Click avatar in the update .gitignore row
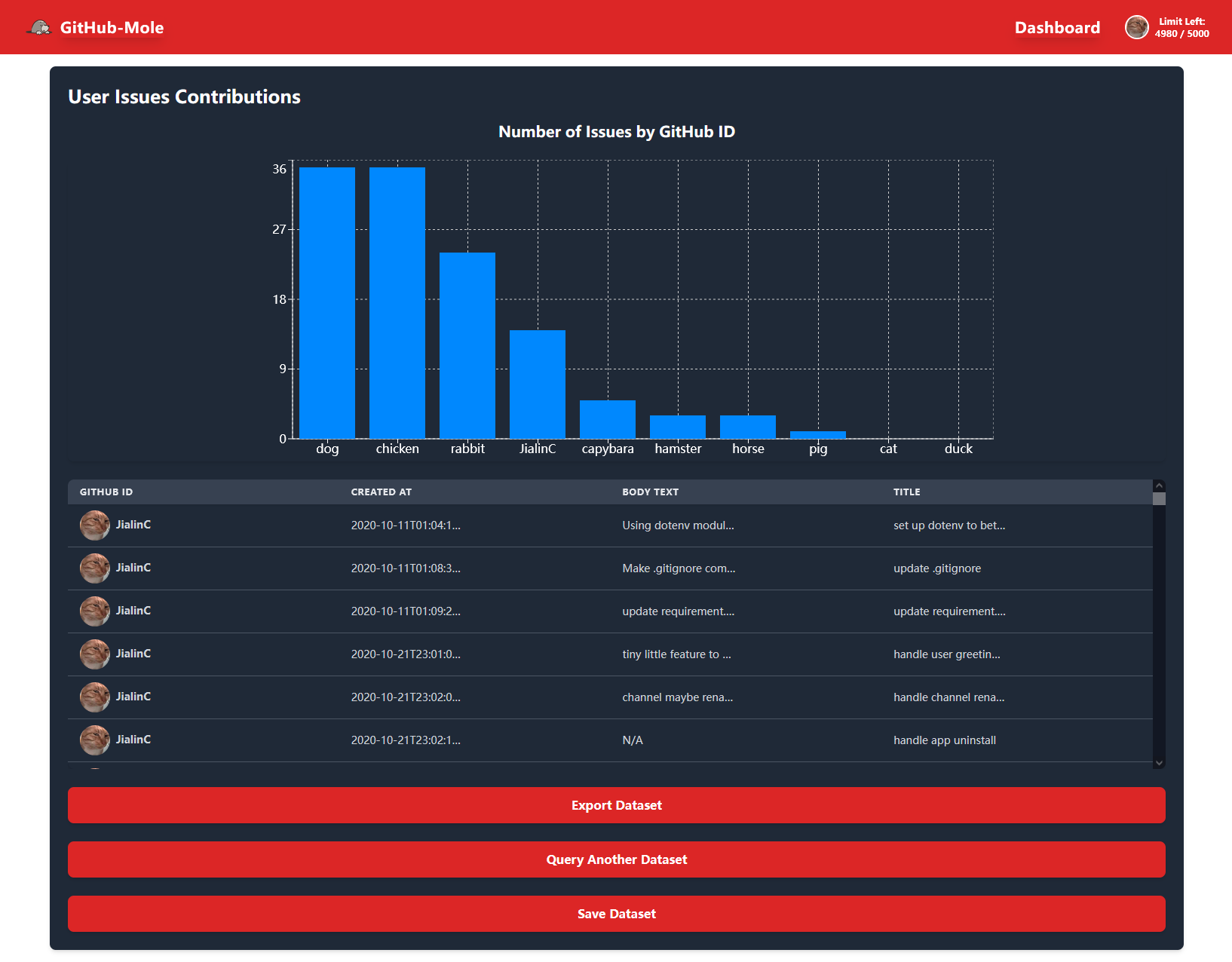 [x=95, y=568]
